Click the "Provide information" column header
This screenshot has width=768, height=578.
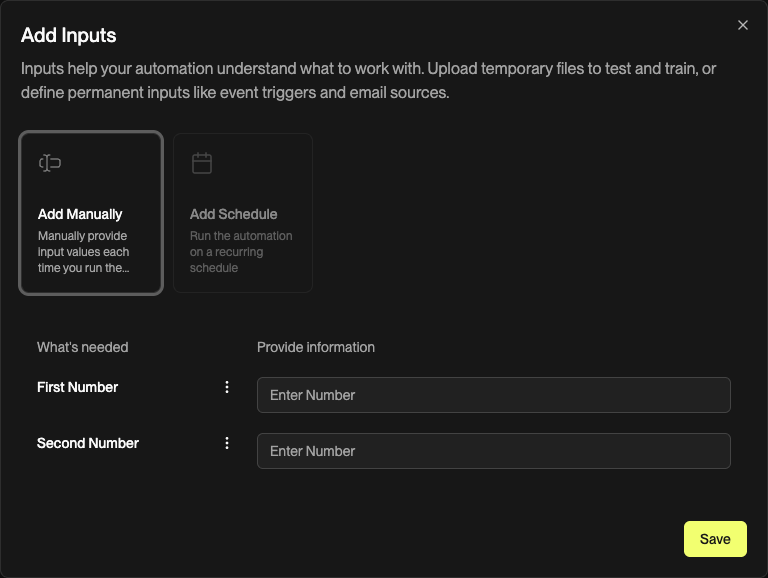(x=316, y=347)
